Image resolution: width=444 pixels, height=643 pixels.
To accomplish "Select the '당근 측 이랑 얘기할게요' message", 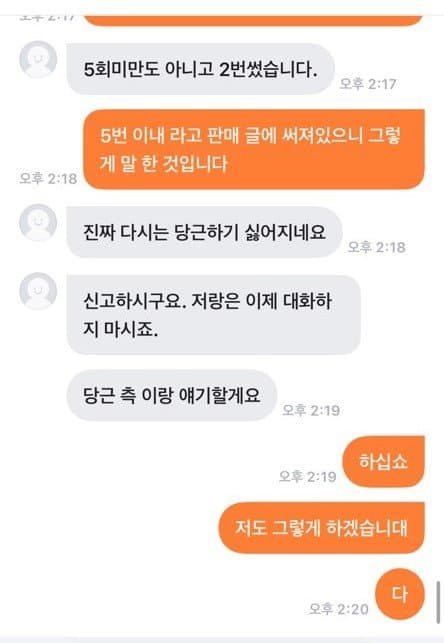I will point(171,395).
